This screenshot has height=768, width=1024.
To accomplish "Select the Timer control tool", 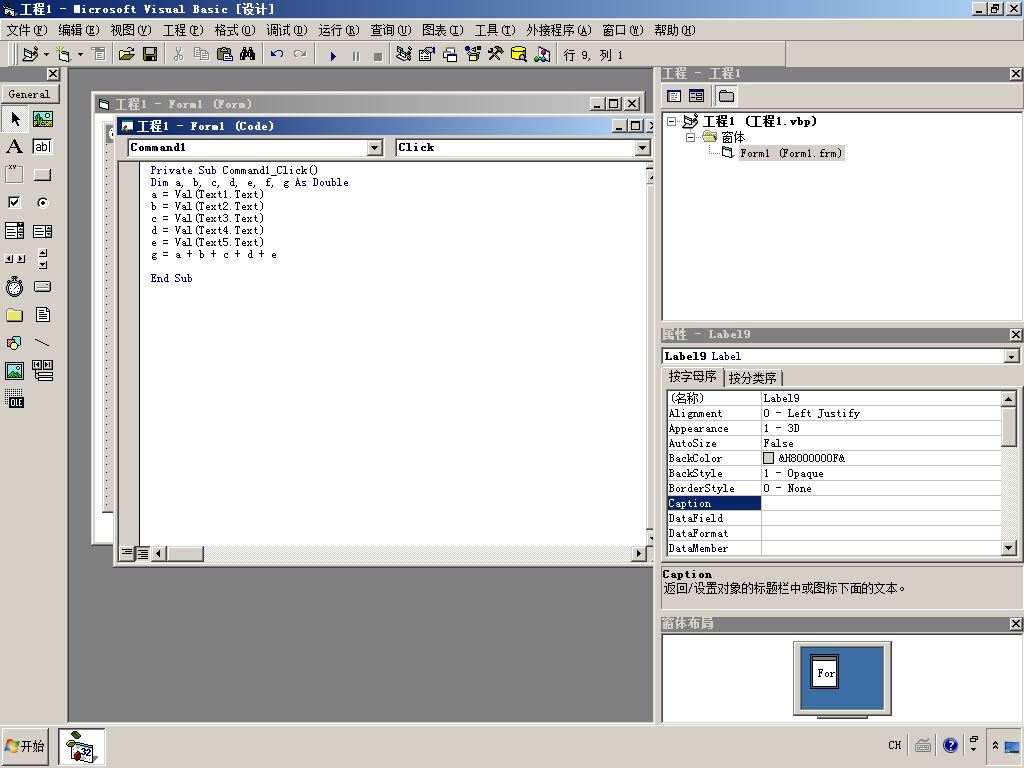I will click(14, 287).
